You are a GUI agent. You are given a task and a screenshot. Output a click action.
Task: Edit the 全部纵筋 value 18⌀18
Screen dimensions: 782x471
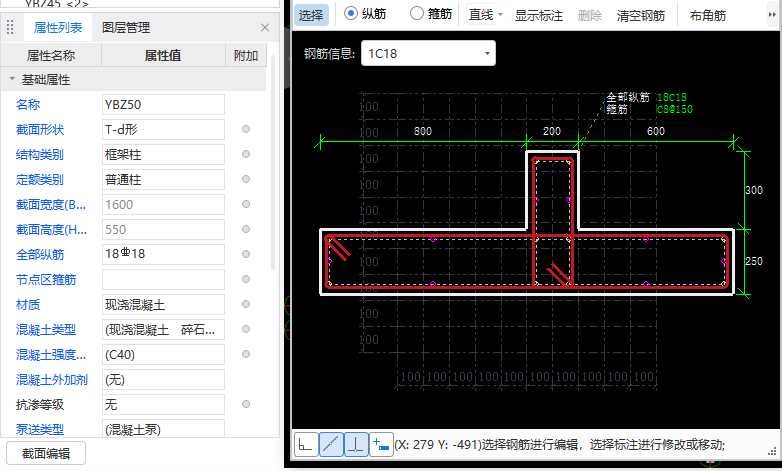click(x=163, y=254)
